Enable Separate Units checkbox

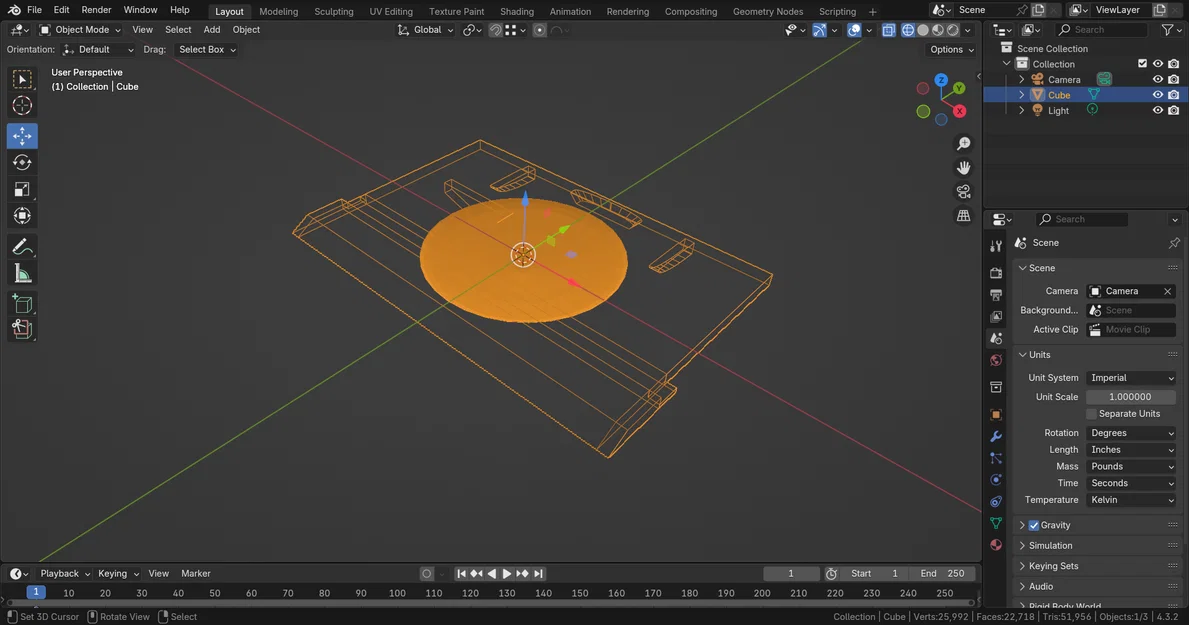tap(1092, 413)
